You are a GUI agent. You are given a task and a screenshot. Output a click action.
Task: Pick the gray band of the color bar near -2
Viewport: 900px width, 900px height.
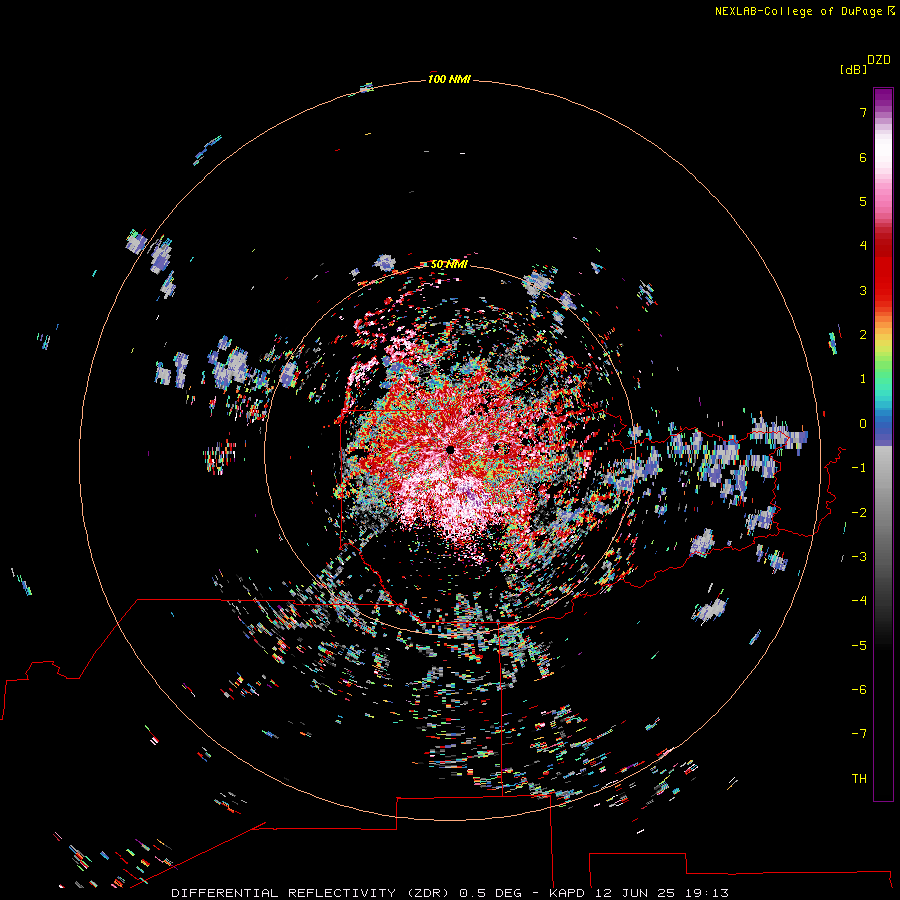[883, 513]
